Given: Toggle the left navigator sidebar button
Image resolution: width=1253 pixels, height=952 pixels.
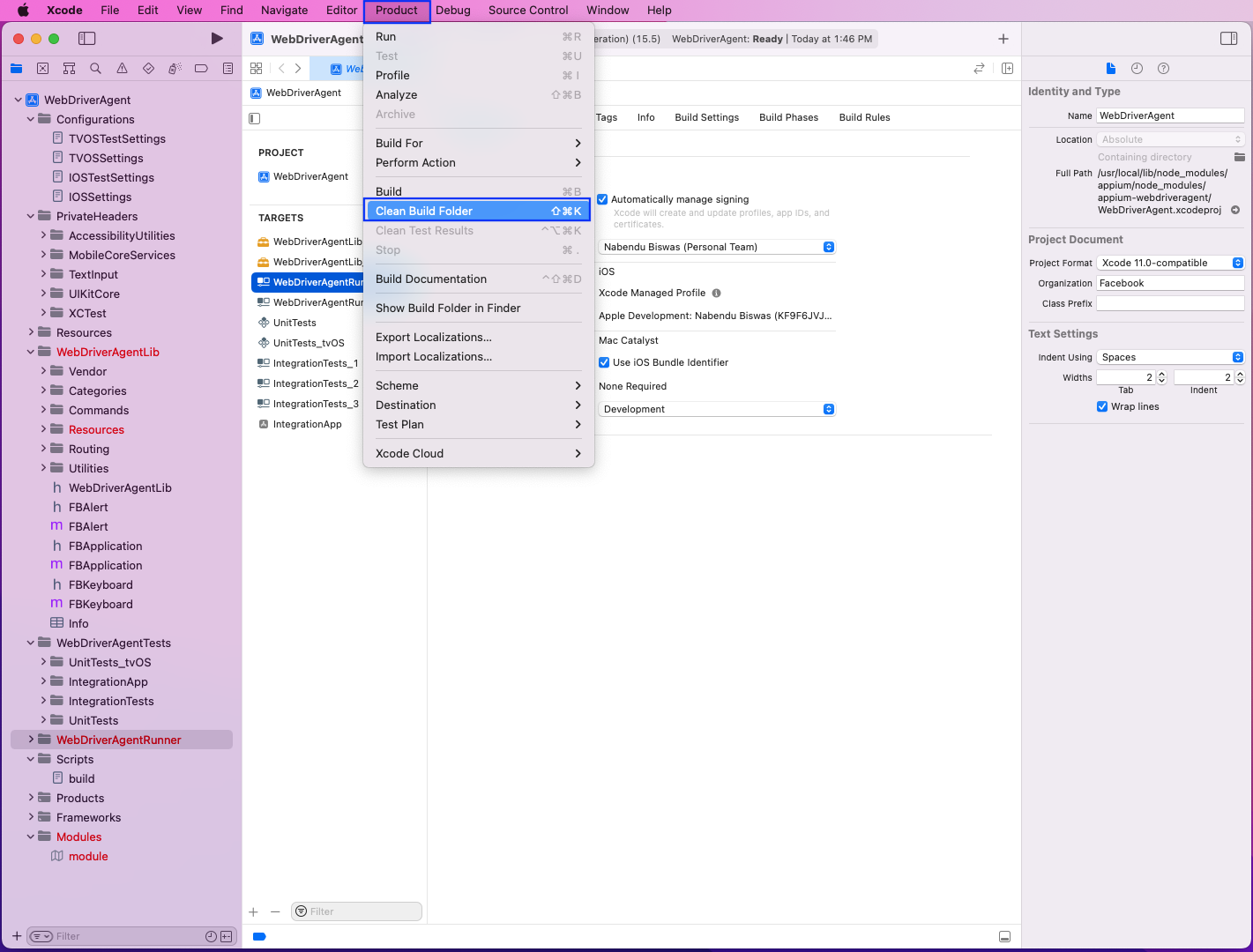Looking at the screenshot, I should tap(86, 39).
